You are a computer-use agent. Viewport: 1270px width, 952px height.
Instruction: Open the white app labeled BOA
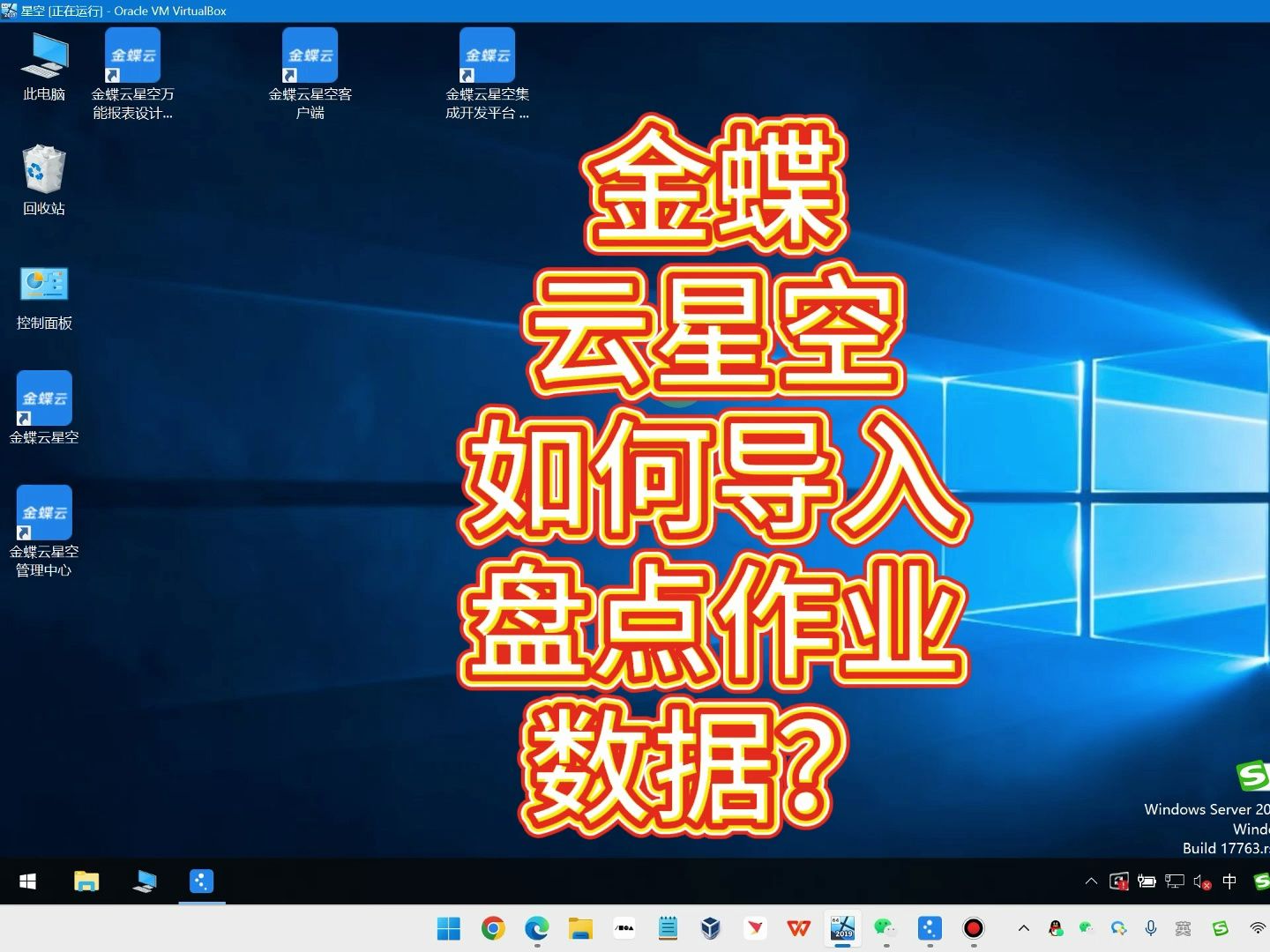pos(624,928)
